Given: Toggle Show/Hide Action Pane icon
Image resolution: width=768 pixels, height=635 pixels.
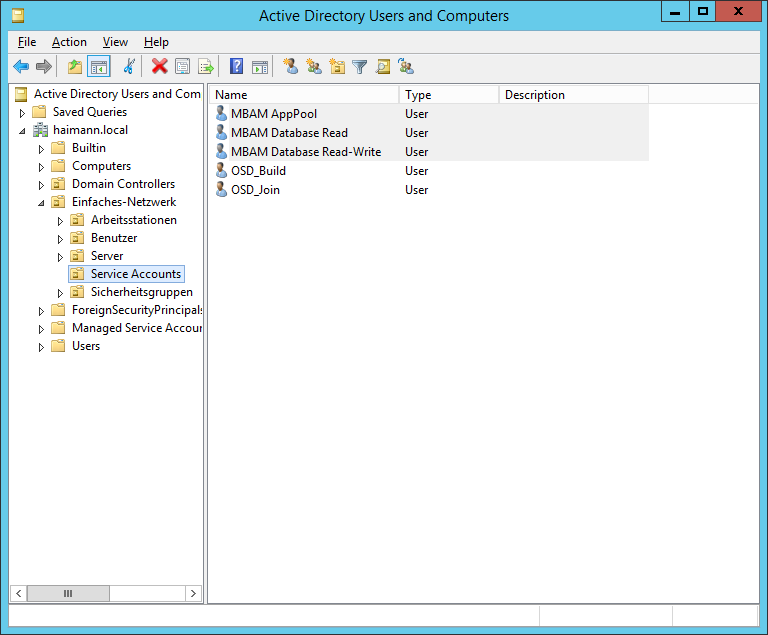Looking at the screenshot, I should (x=260, y=66).
